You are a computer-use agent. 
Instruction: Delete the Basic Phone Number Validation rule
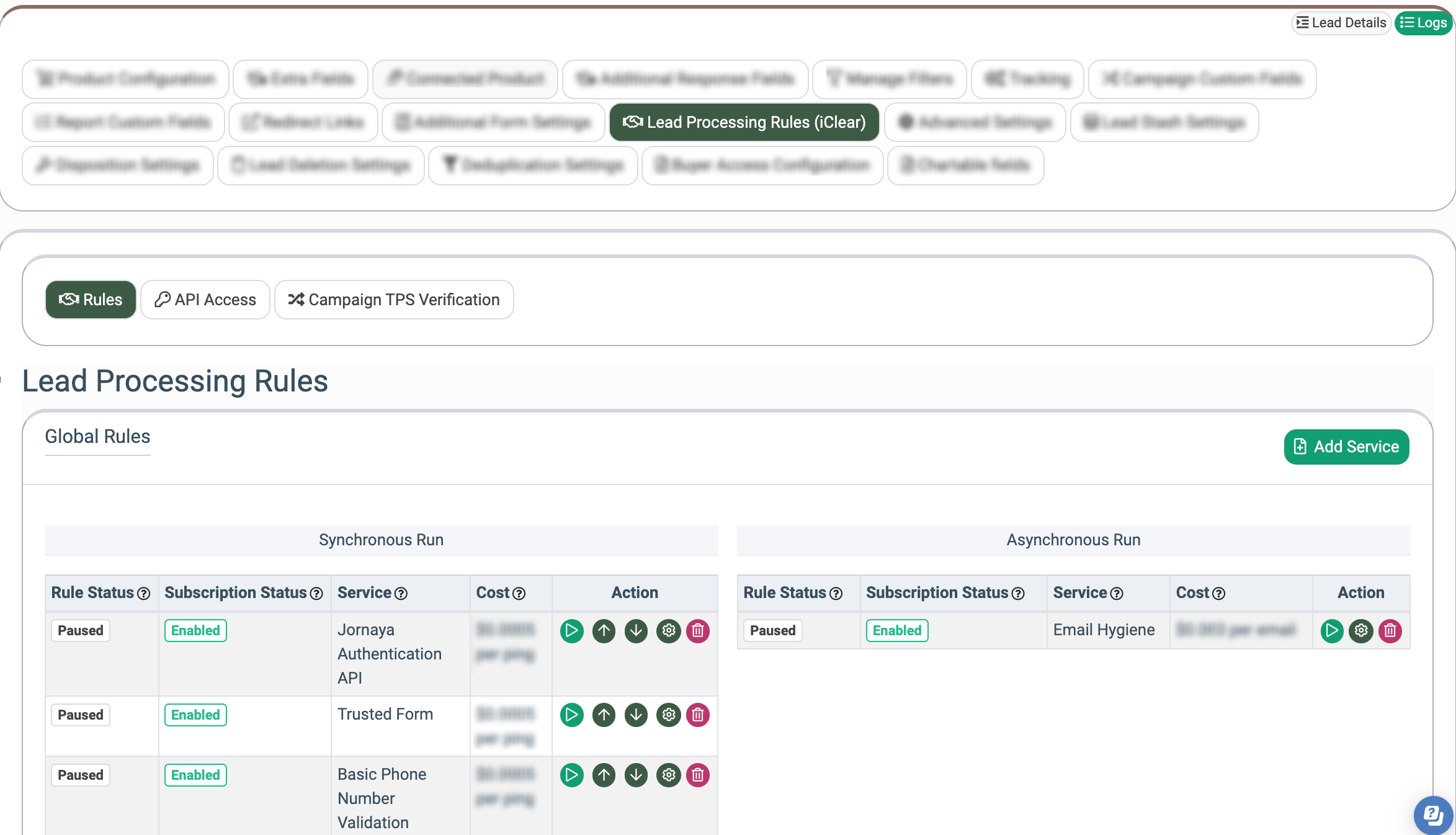click(698, 775)
